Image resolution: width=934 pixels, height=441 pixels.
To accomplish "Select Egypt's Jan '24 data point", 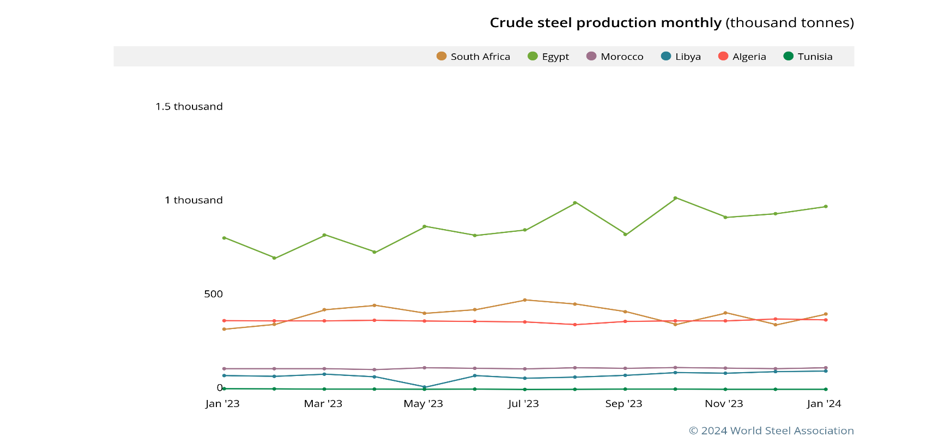I will tap(825, 206).
